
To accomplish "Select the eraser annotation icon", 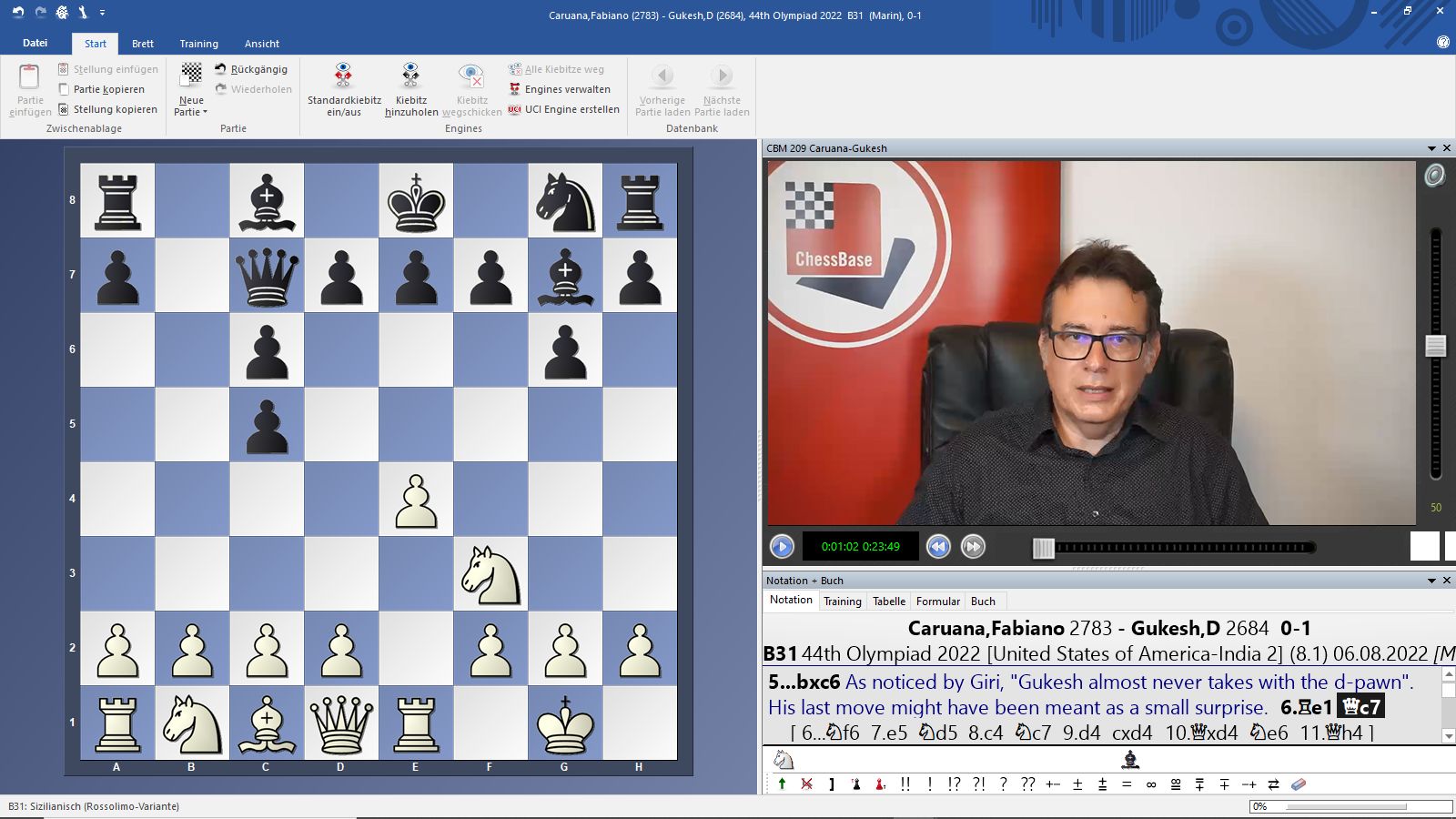I will (1299, 784).
